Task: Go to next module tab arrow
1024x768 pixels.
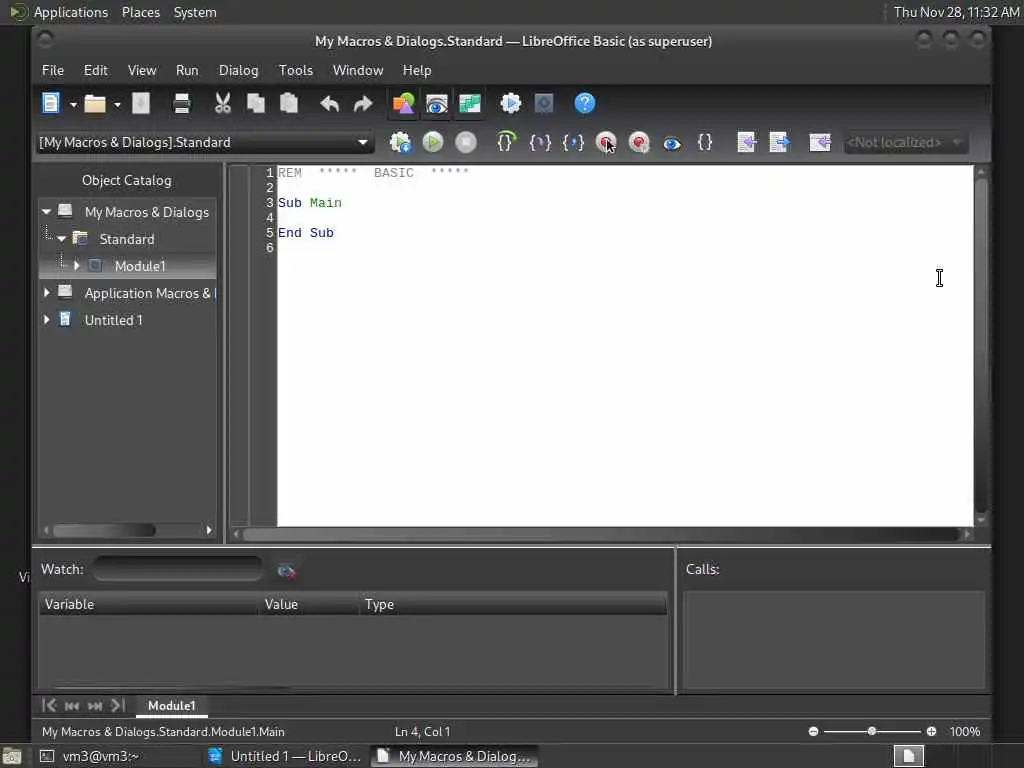Action: (95, 705)
